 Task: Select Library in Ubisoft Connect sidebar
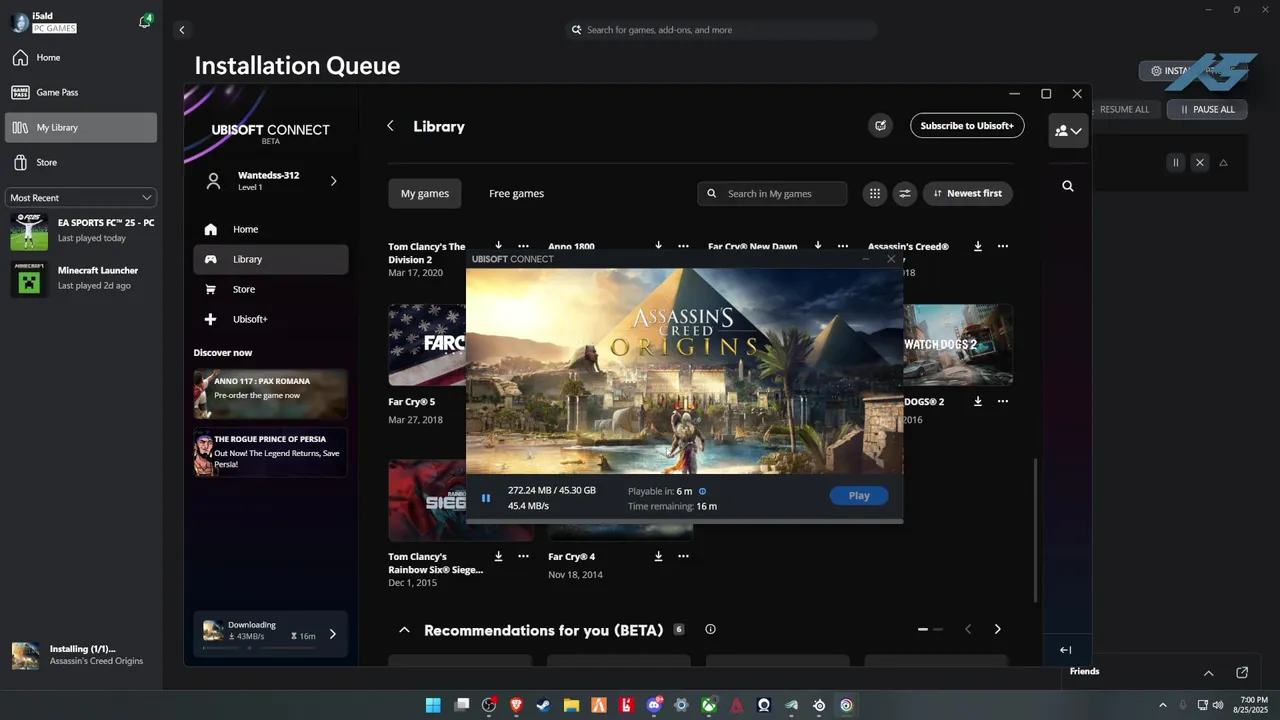pyautogui.click(x=271, y=259)
